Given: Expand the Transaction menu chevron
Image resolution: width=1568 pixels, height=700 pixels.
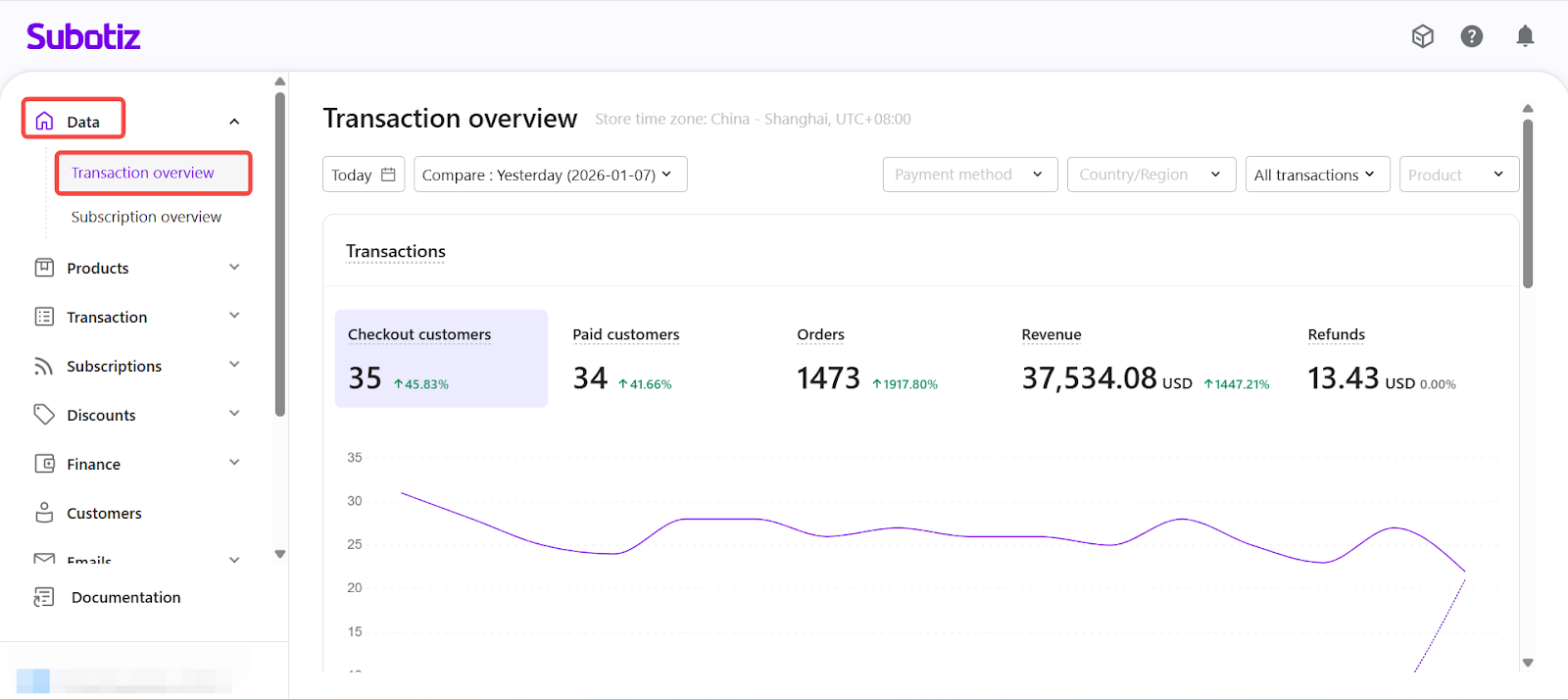Looking at the screenshot, I should pyautogui.click(x=234, y=316).
